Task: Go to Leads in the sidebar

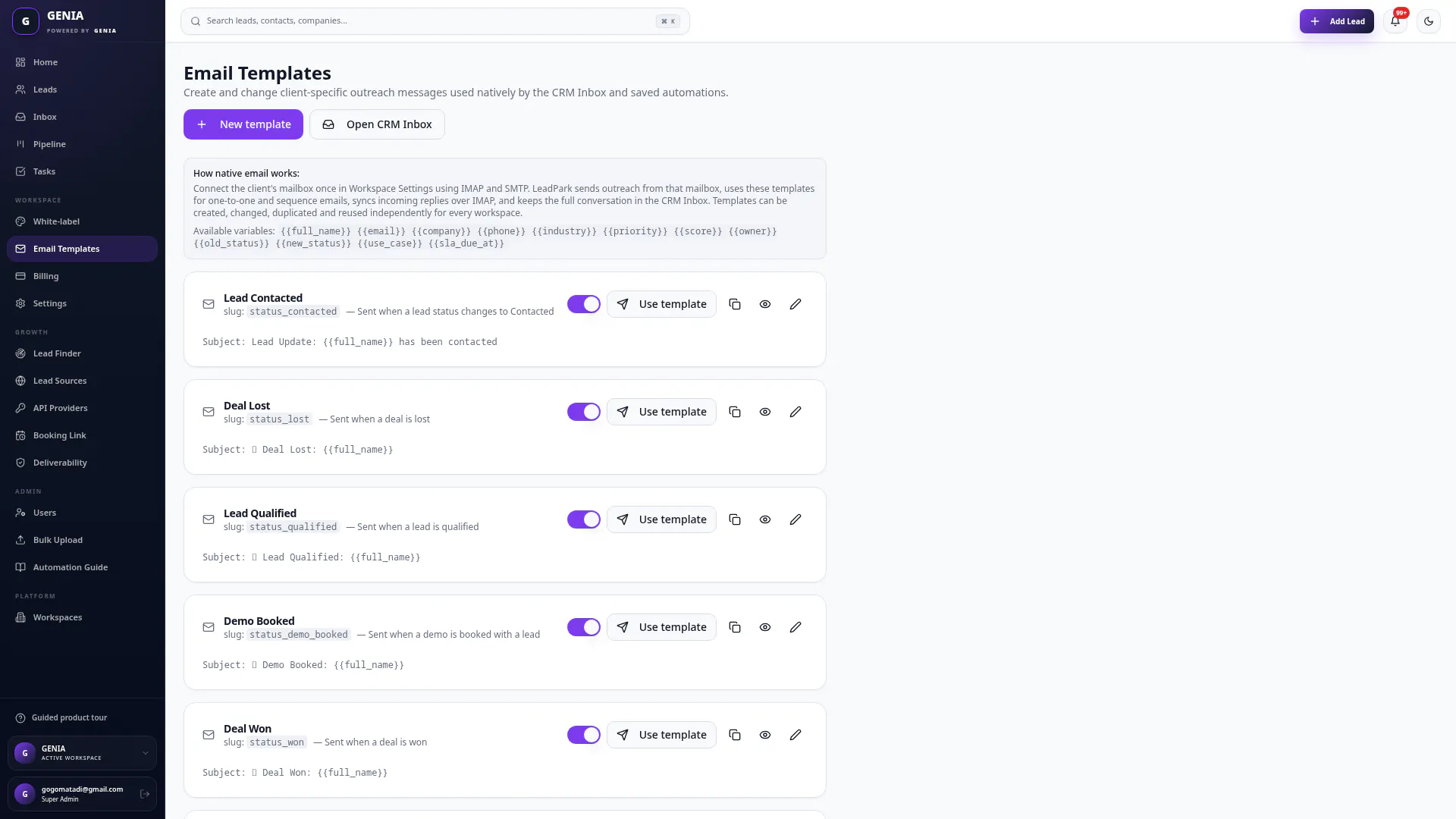Action: [82, 89]
